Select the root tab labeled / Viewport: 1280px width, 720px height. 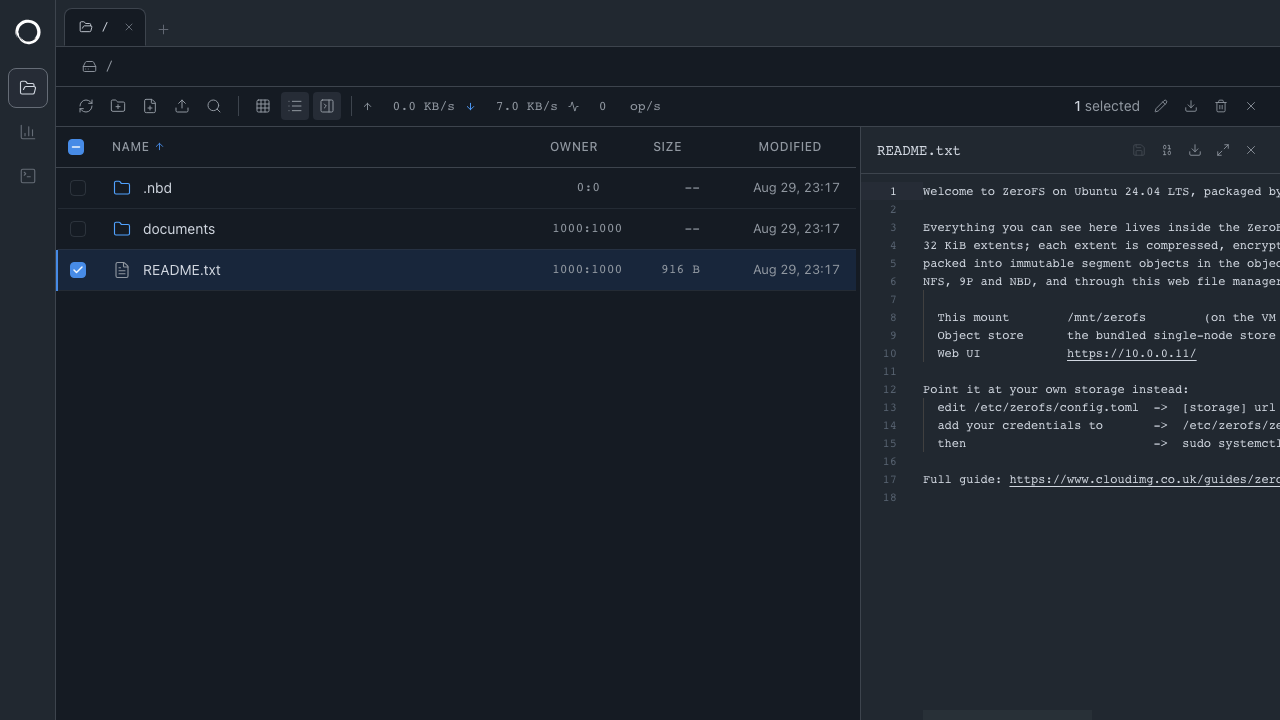tap(105, 28)
